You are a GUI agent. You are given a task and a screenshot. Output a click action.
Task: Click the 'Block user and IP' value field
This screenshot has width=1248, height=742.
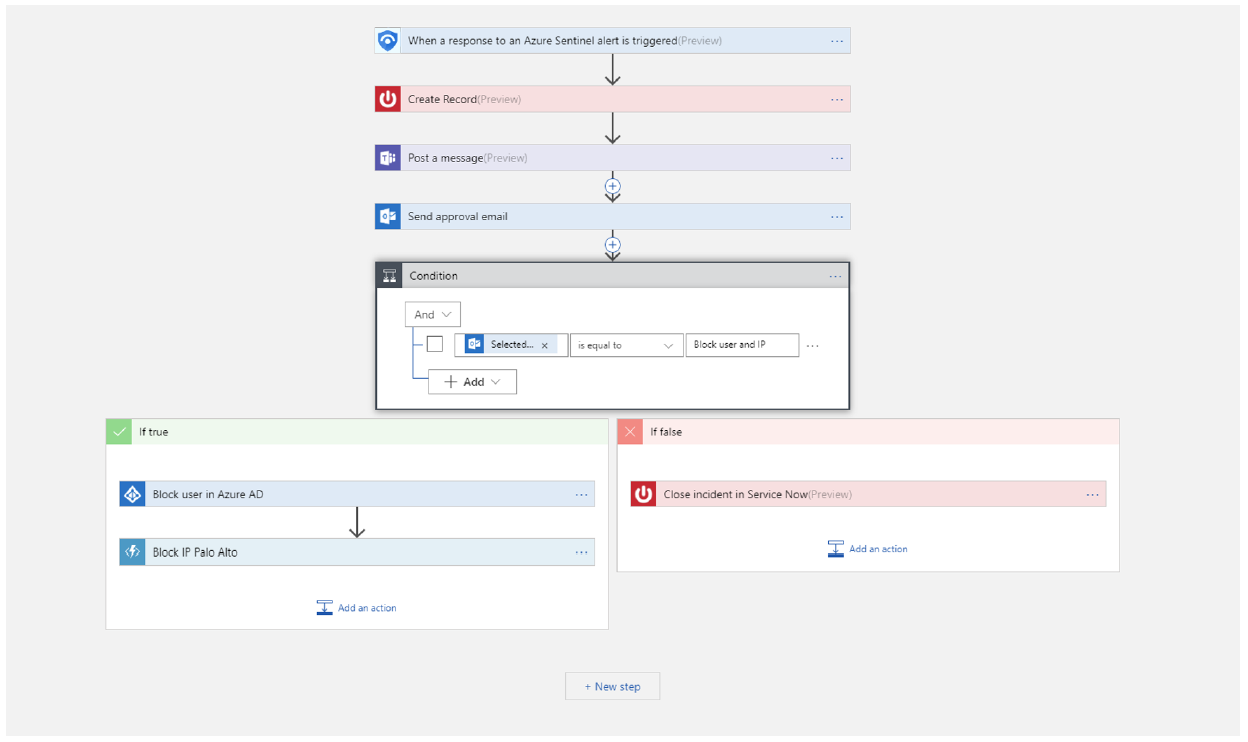point(741,345)
